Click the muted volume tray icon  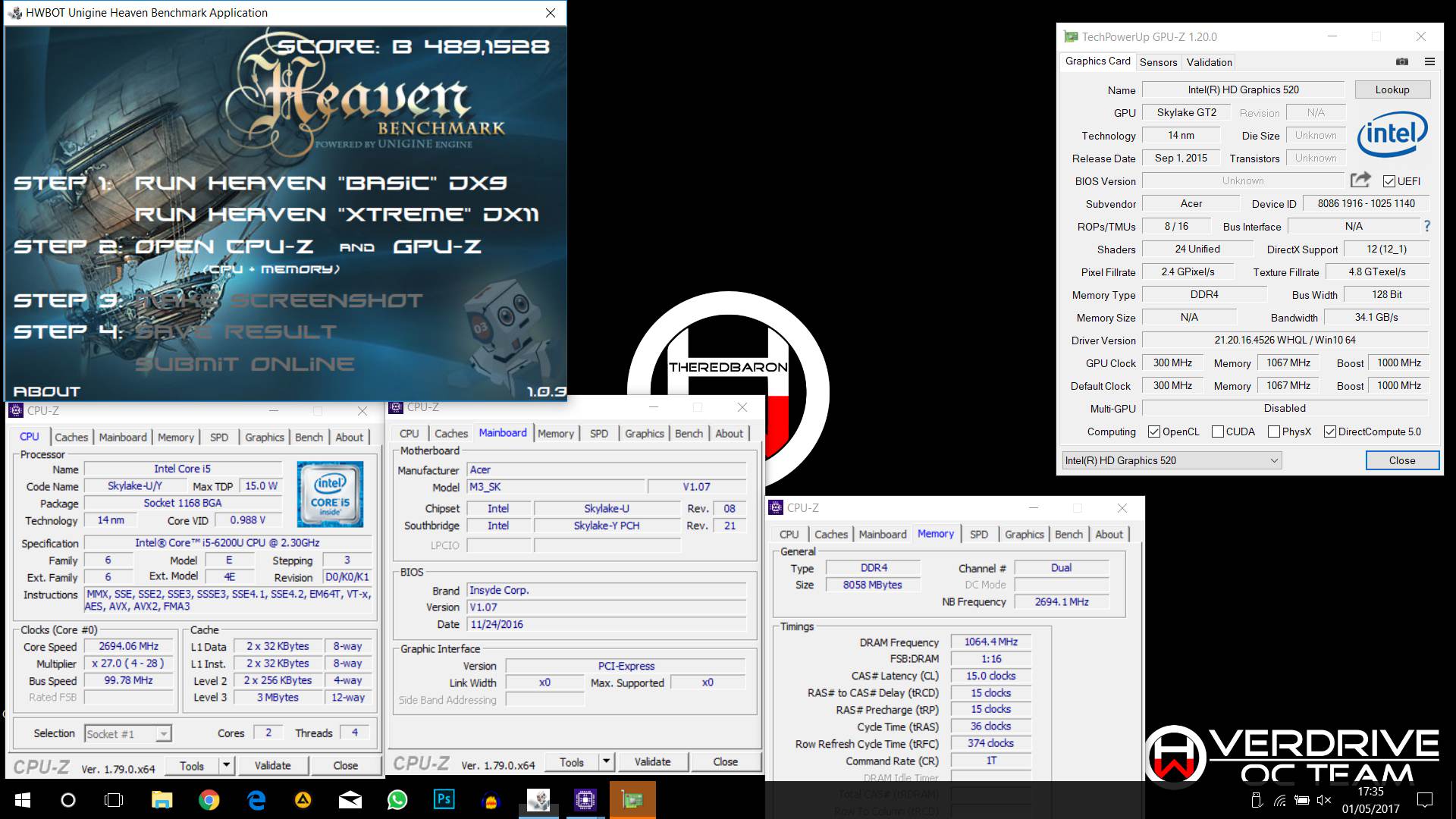(x=1324, y=799)
